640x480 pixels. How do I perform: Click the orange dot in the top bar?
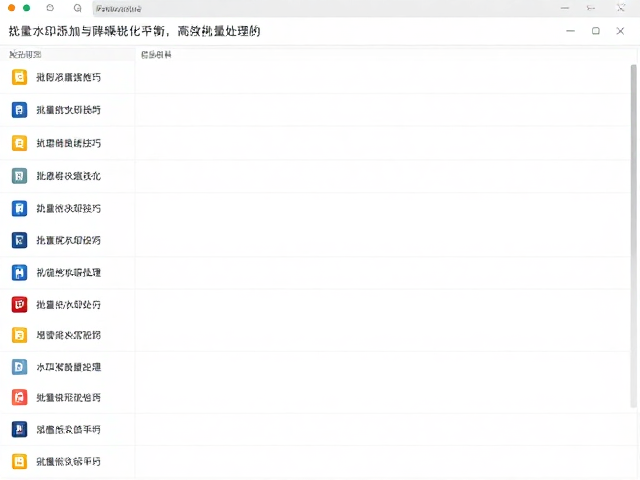click(11, 8)
